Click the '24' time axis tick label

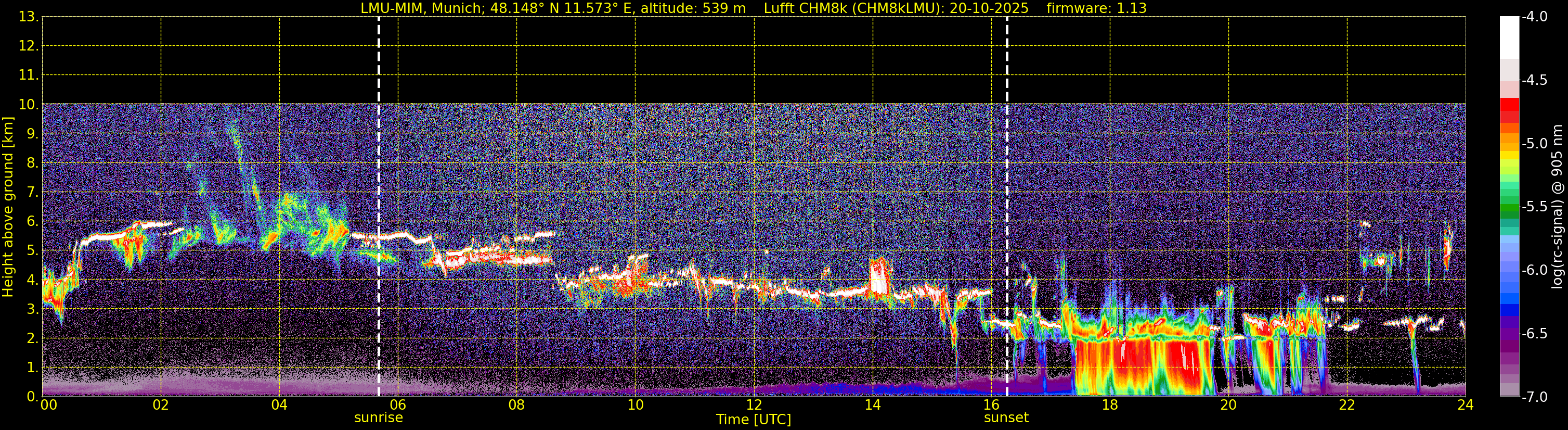[1466, 405]
